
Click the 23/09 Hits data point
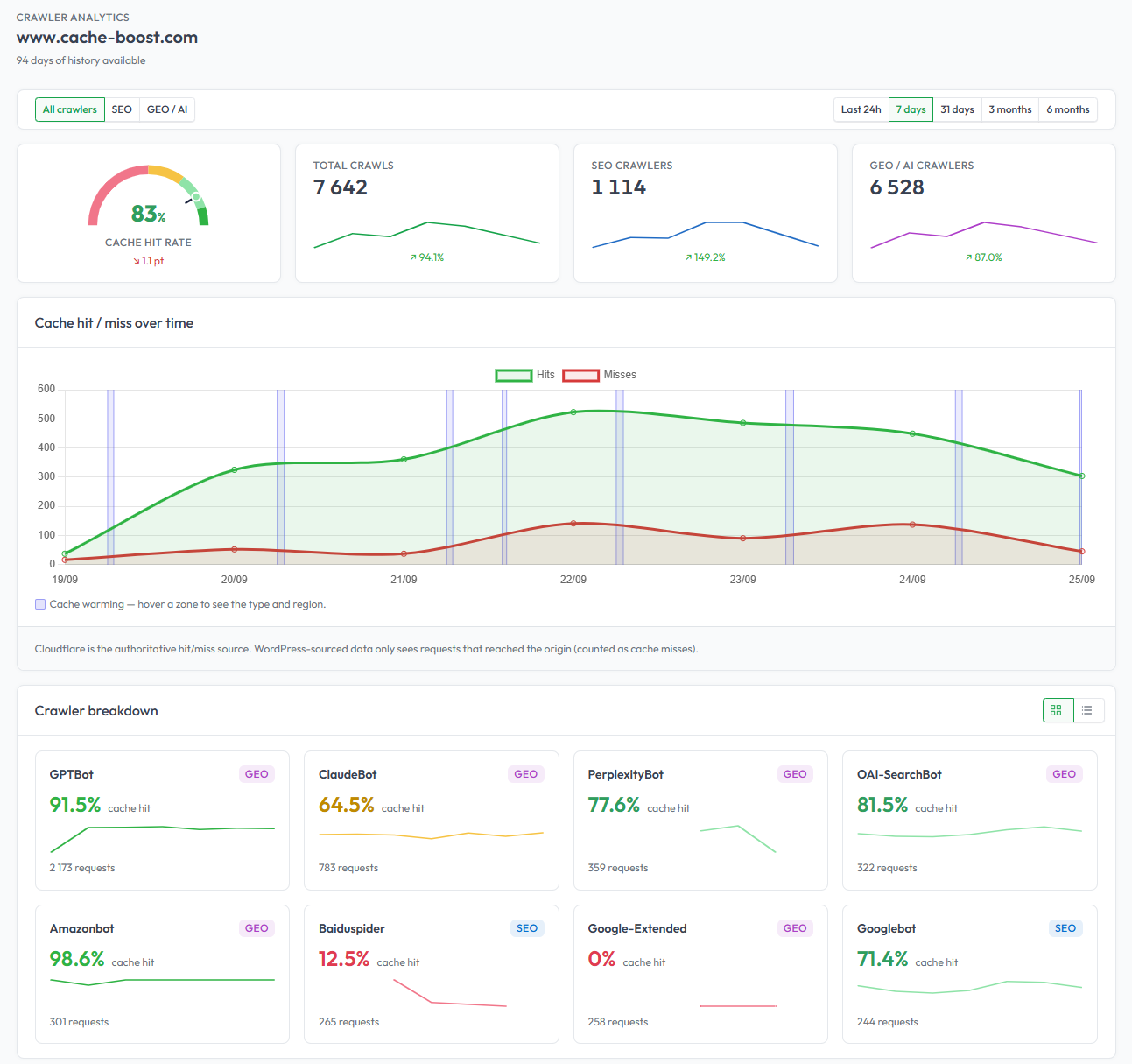click(743, 423)
